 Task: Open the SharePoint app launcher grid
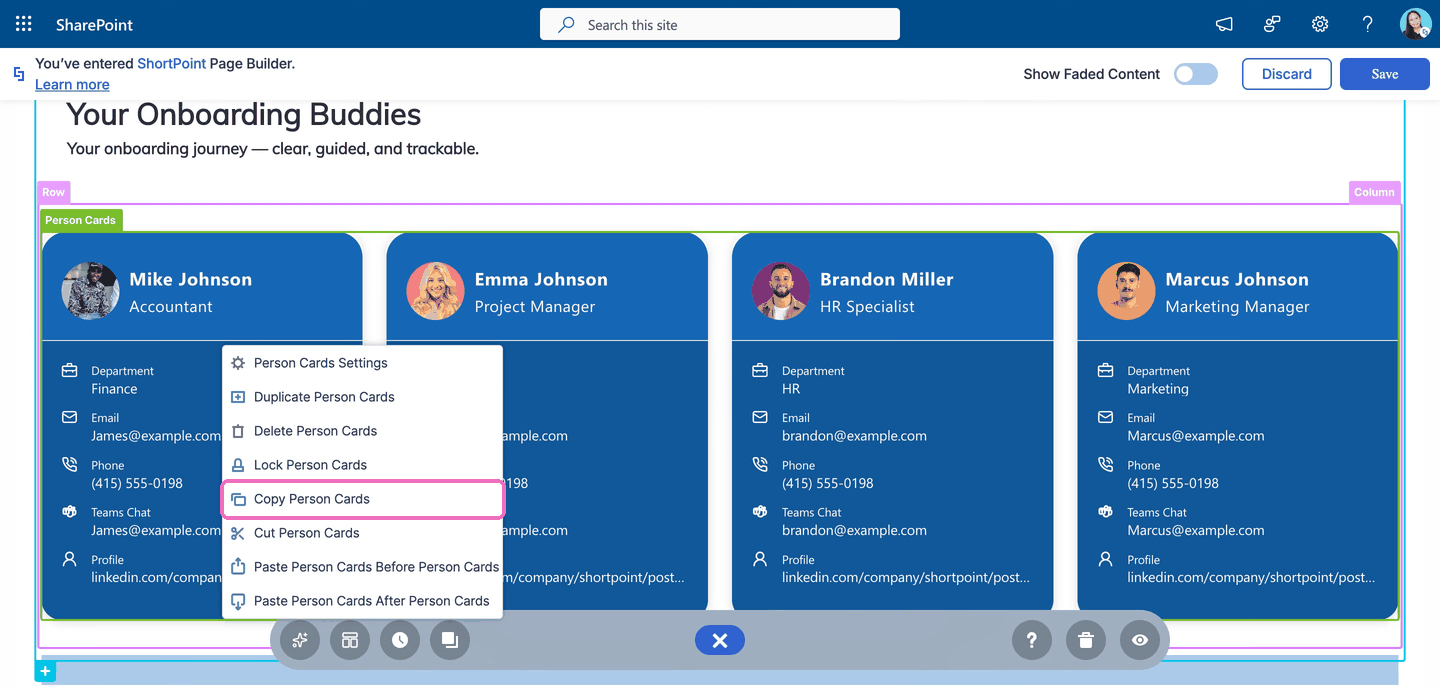[x=24, y=24]
